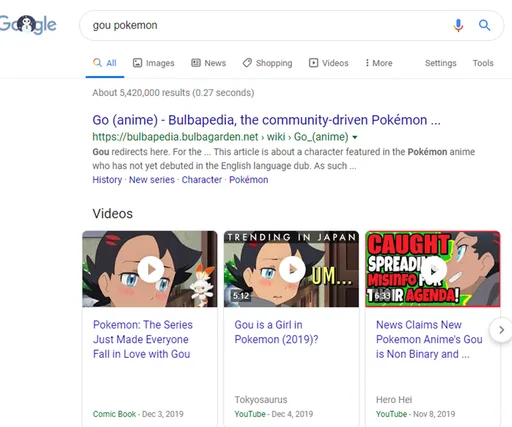Screen dimensions: 512x427
Task: Open the Tools option
Action: pyautogui.click(x=483, y=63)
